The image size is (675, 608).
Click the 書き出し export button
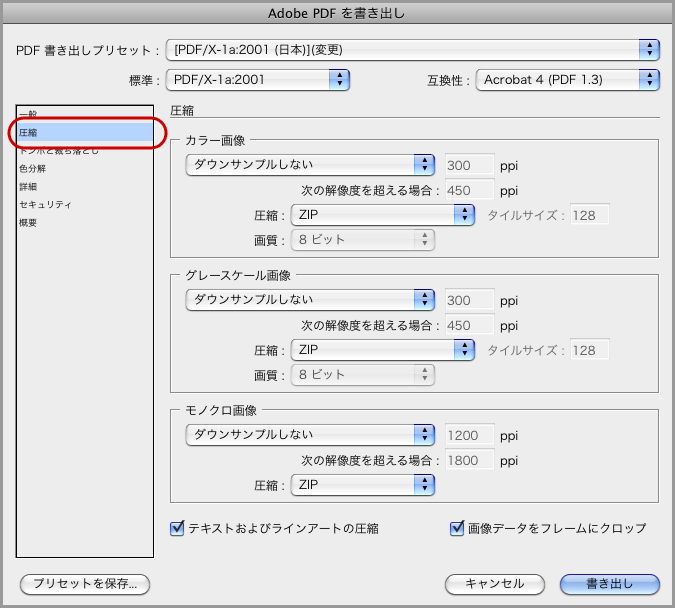pos(610,584)
